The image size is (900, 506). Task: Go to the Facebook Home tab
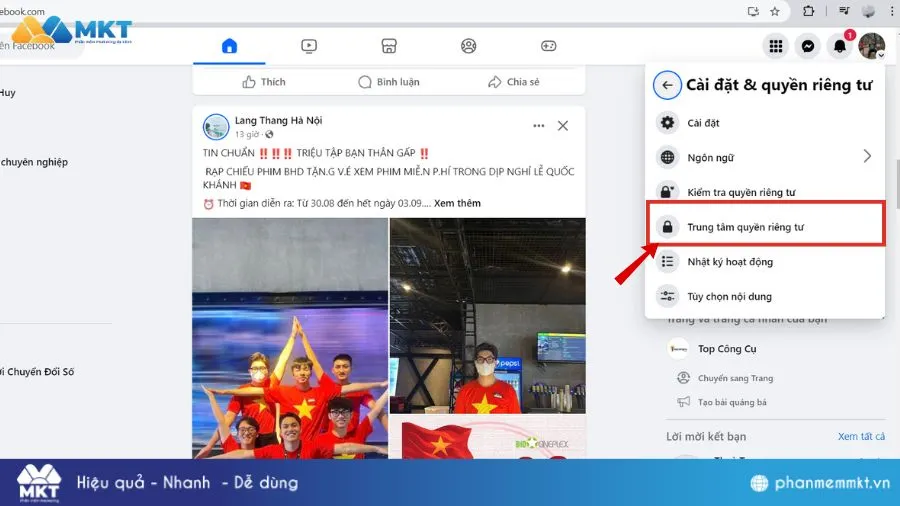(x=229, y=46)
